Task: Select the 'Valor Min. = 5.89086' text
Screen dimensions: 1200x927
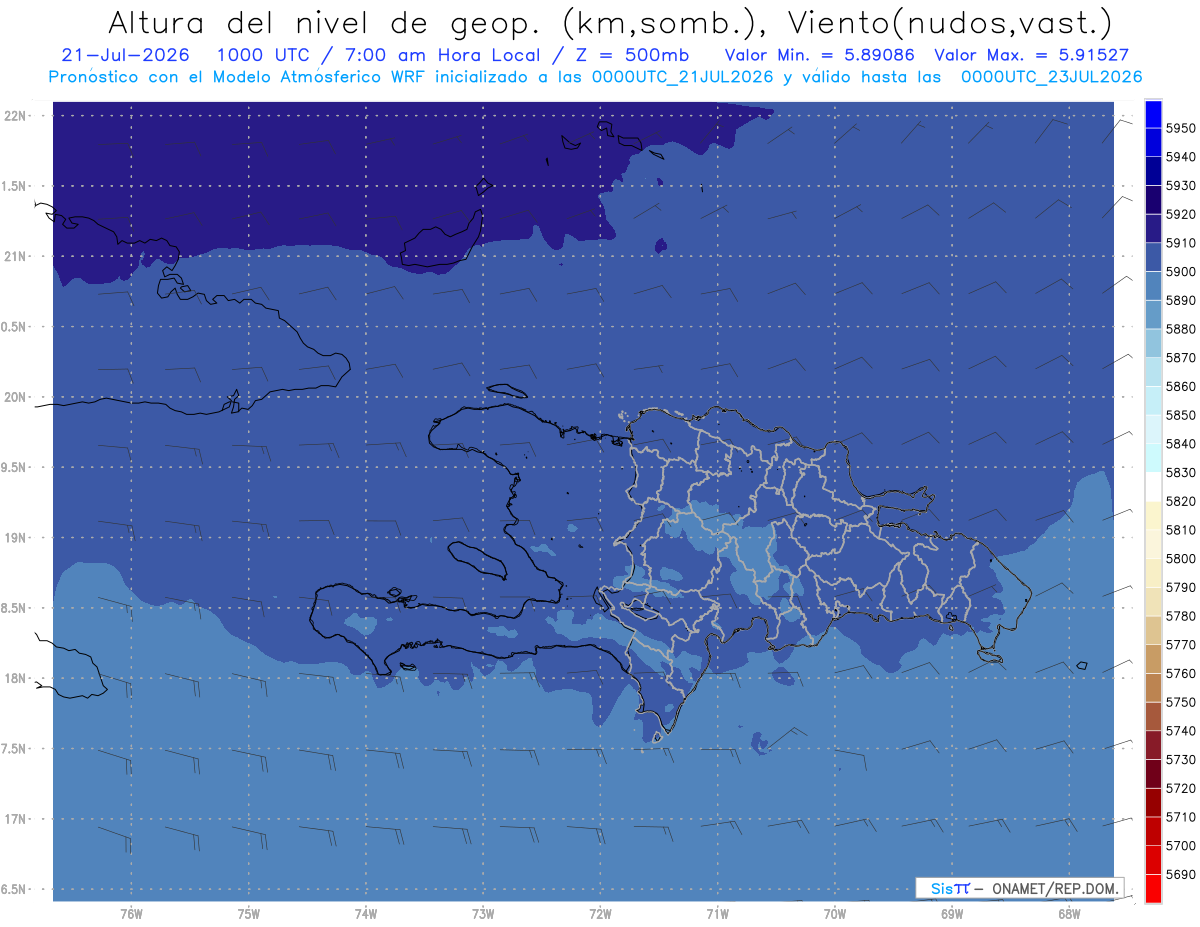Action: [x=820, y=55]
